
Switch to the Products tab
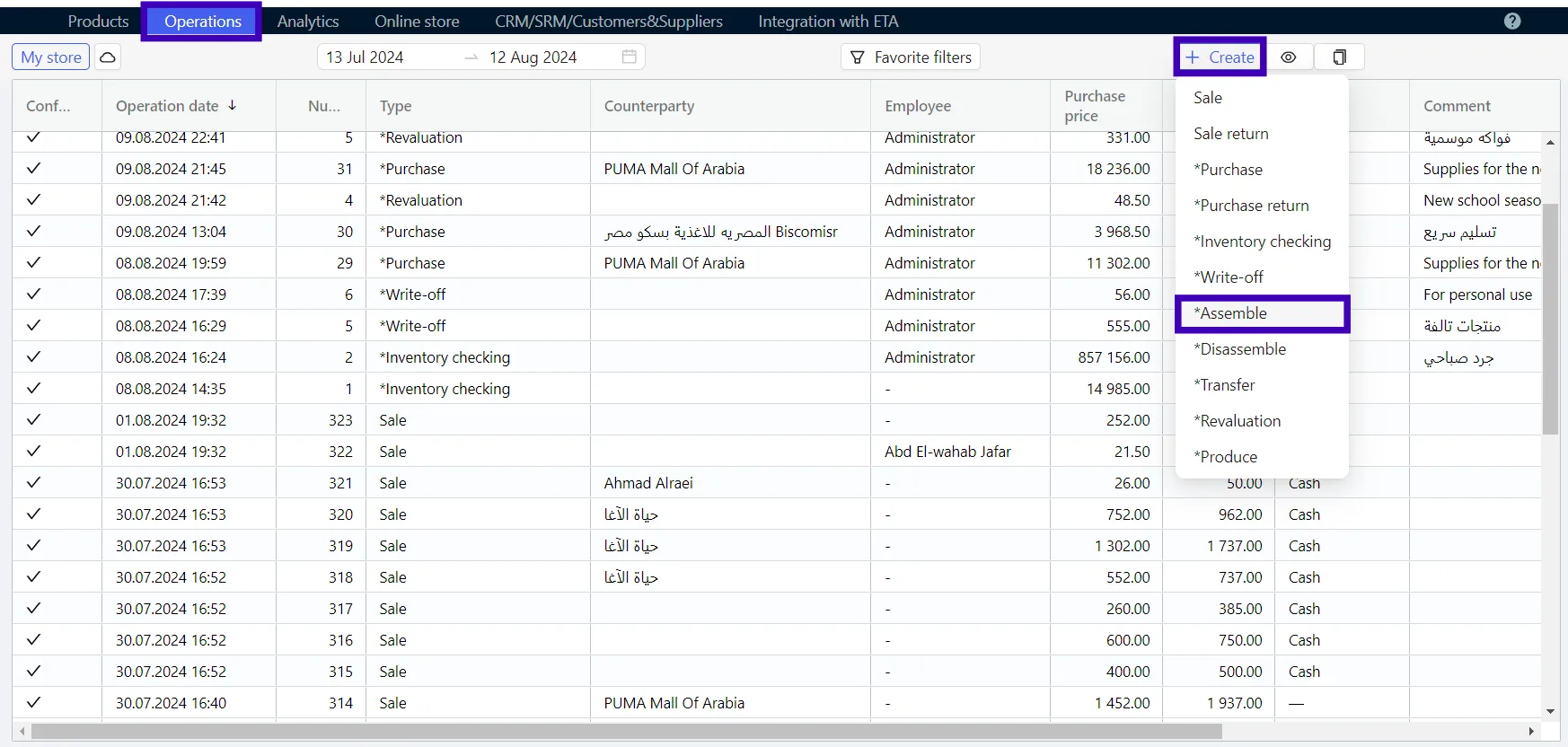tap(98, 22)
